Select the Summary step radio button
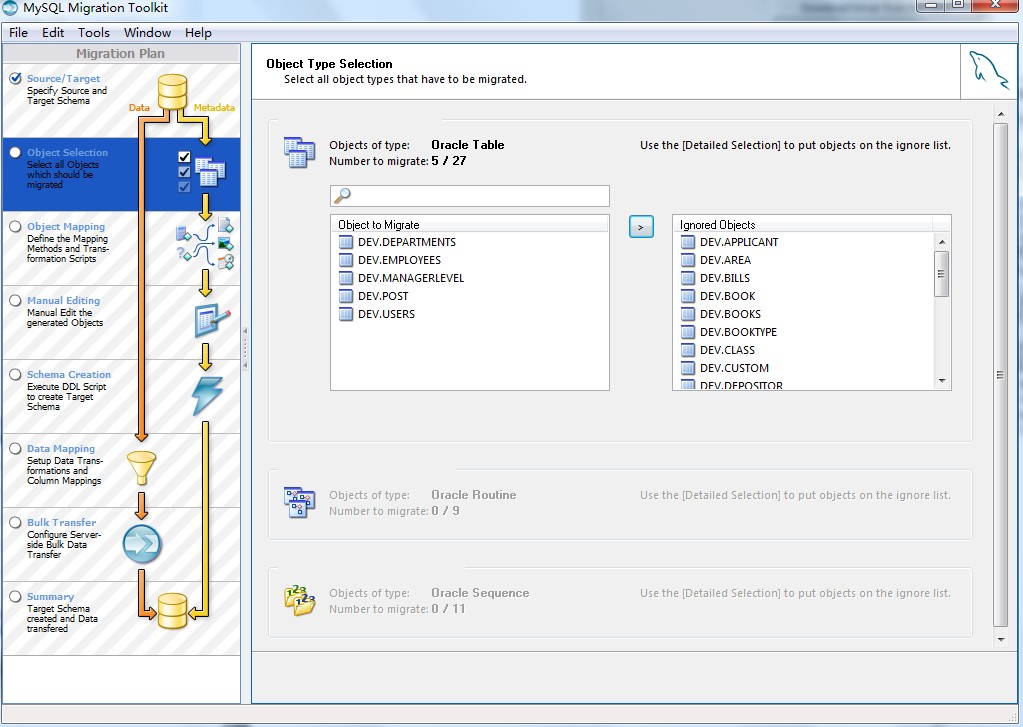The height and width of the screenshot is (727, 1023). pyautogui.click(x=15, y=596)
